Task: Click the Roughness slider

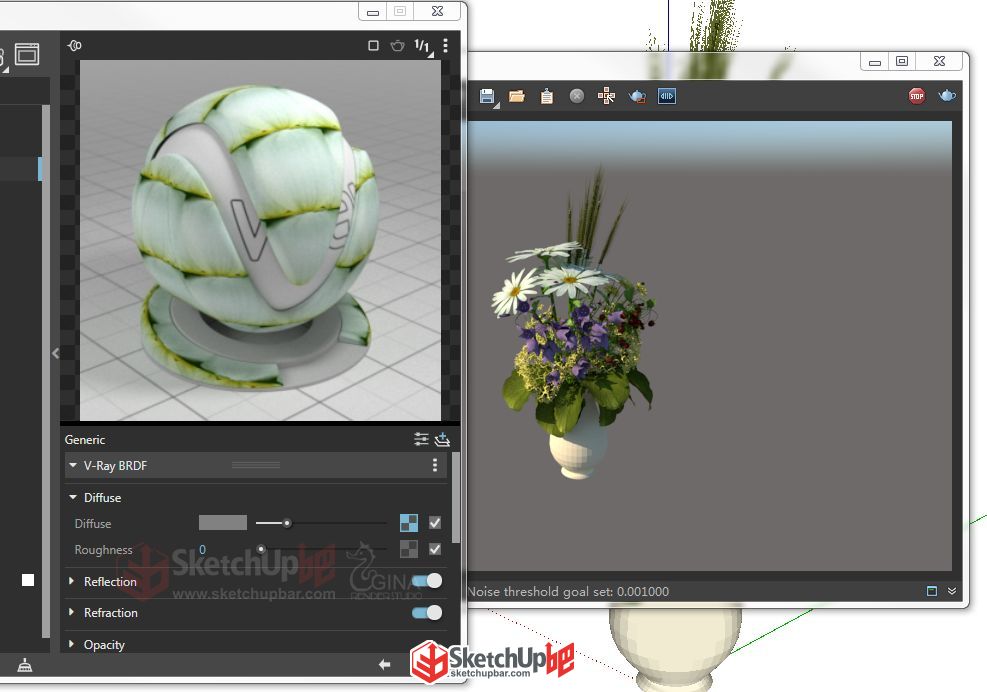Action: coord(321,549)
